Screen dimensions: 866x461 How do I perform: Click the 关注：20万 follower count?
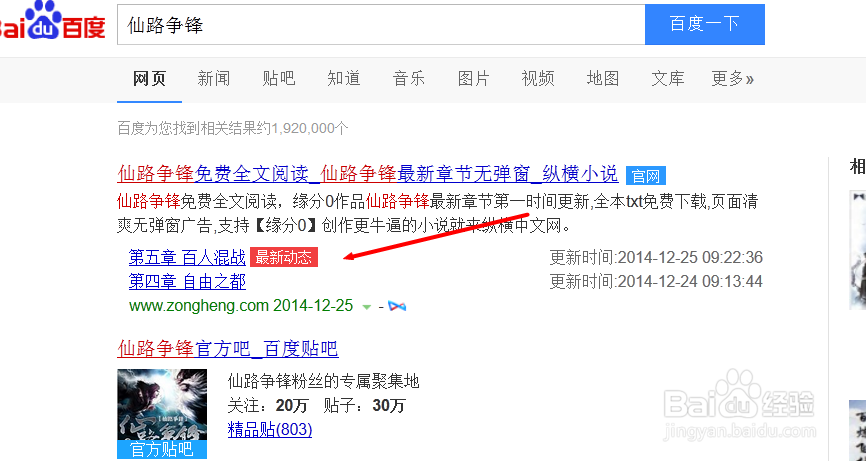(267, 406)
